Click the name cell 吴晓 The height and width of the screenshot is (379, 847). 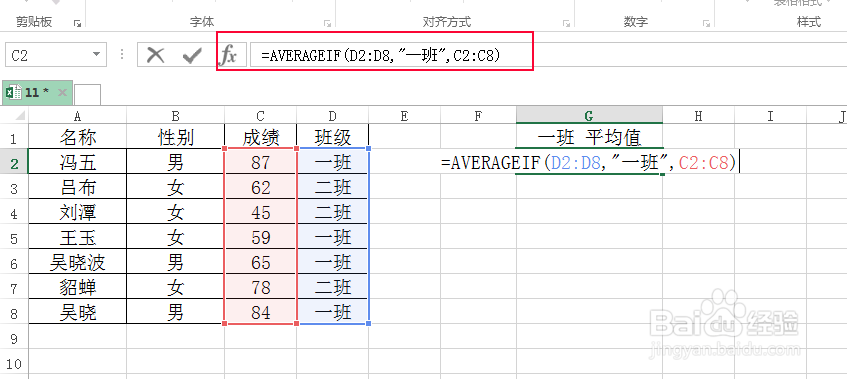click(78, 313)
